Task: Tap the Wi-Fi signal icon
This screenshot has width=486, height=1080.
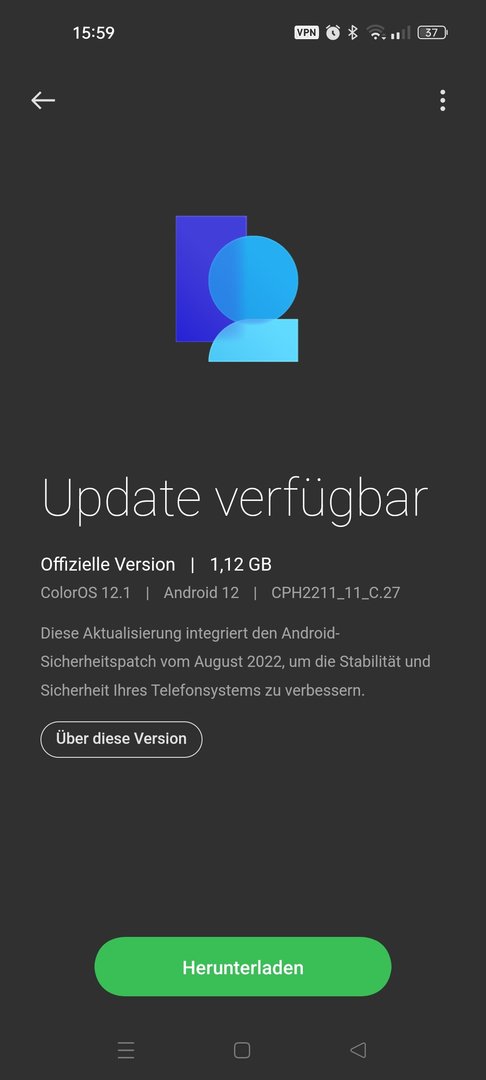Action: [x=376, y=32]
